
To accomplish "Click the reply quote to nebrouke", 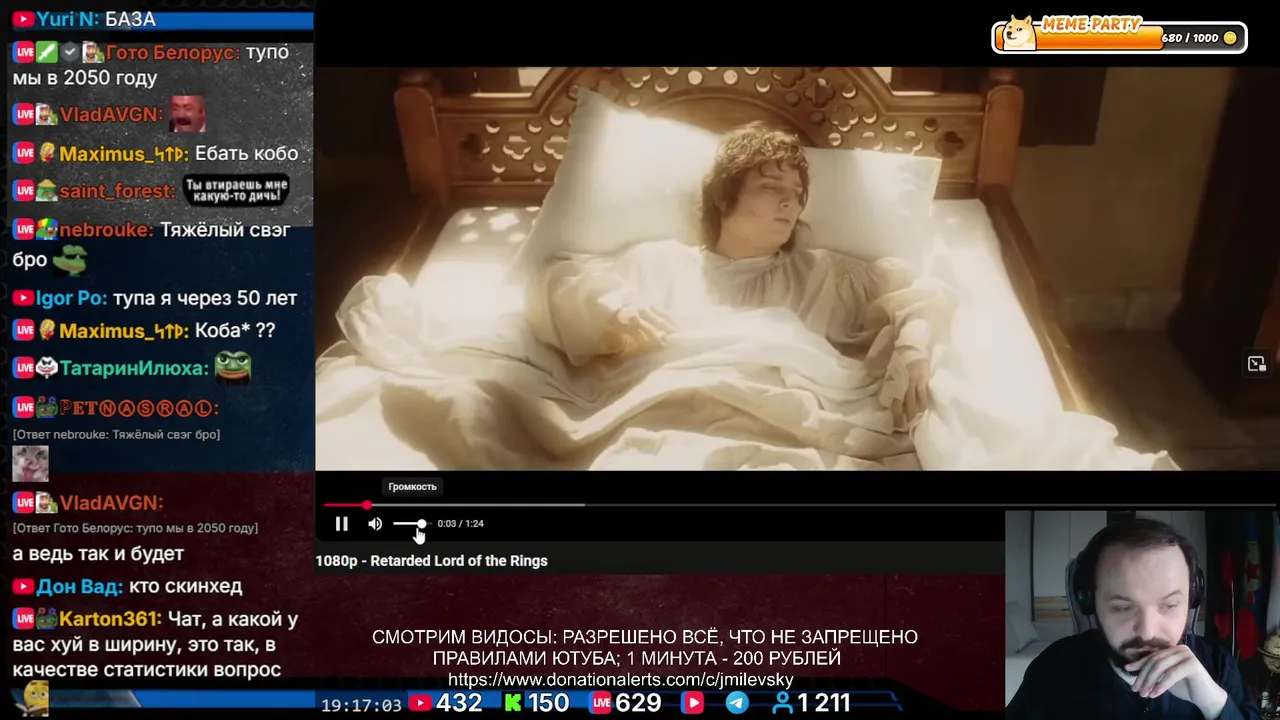I will coord(116,434).
